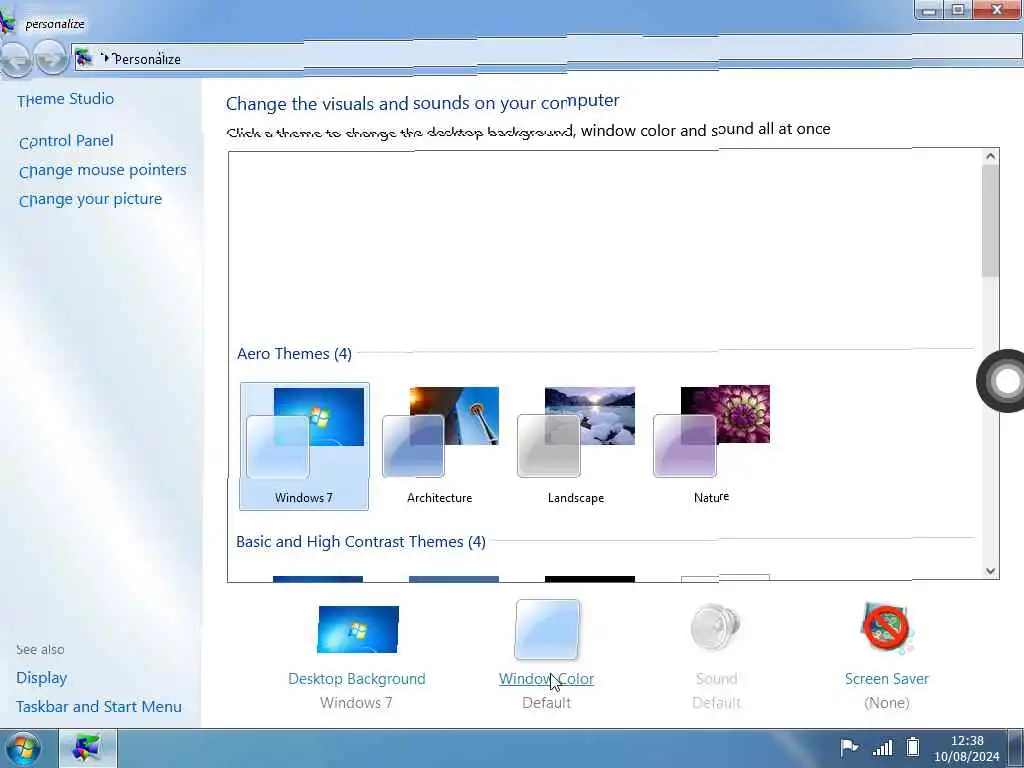This screenshot has height=768, width=1024.
Task: Click the Personalize taskbar app icon
Action: (x=88, y=748)
